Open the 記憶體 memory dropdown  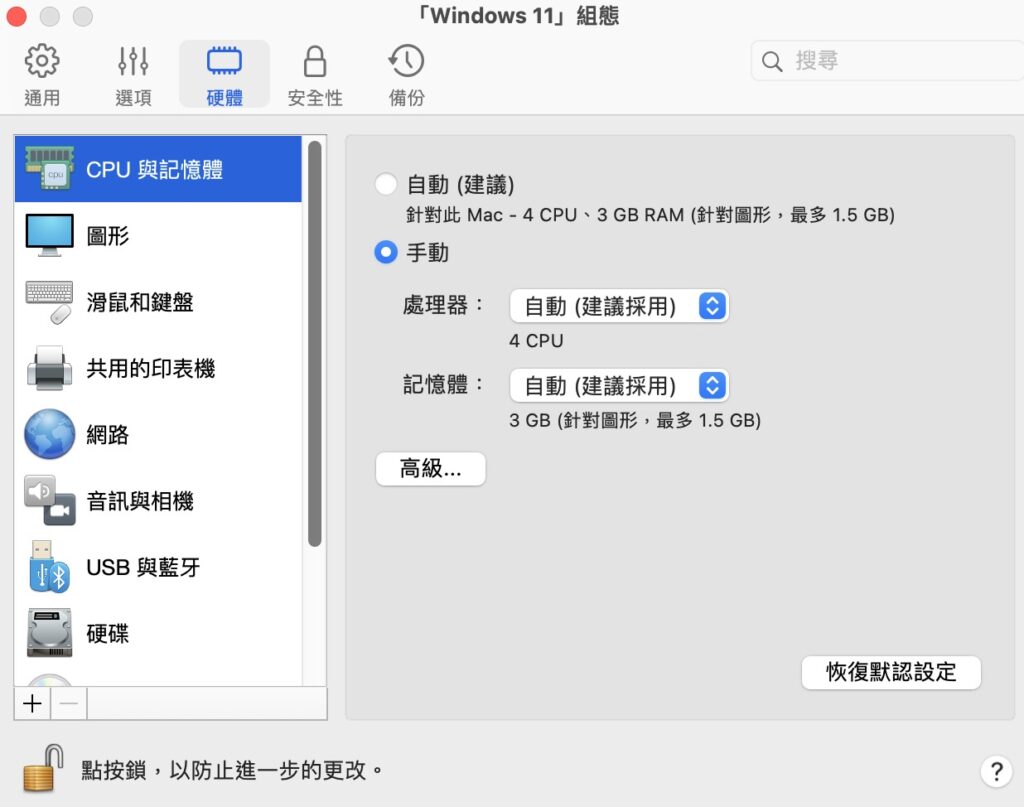coord(618,386)
